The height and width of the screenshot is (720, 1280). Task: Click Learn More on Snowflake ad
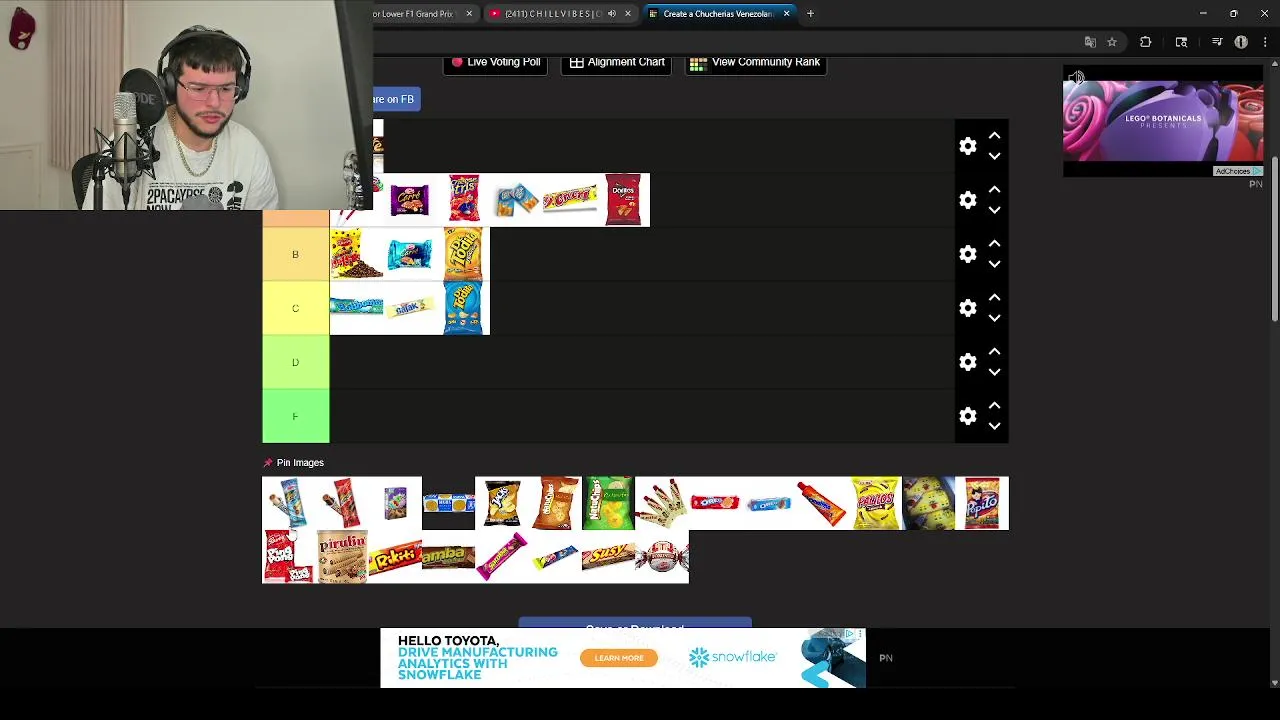coord(619,658)
